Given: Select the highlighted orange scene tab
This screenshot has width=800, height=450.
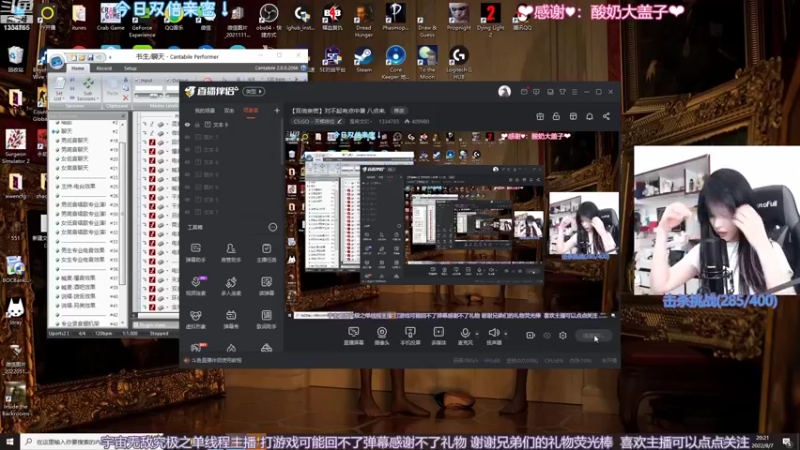Looking at the screenshot, I should click(x=251, y=111).
